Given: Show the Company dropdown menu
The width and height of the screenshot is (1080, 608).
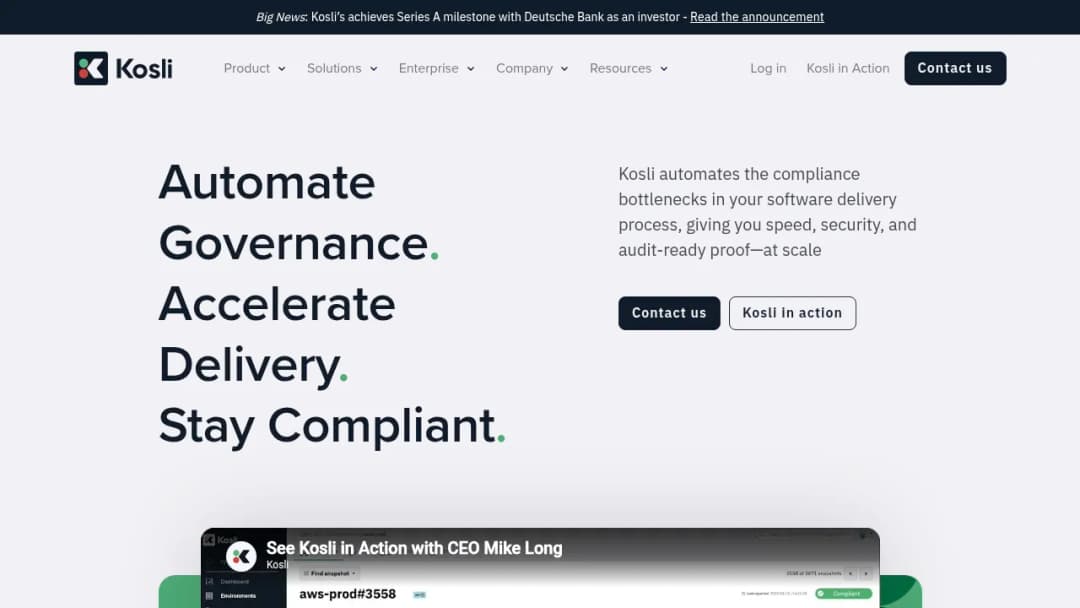Looking at the screenshot, I should pyautogui.click(x=532, y=68).
